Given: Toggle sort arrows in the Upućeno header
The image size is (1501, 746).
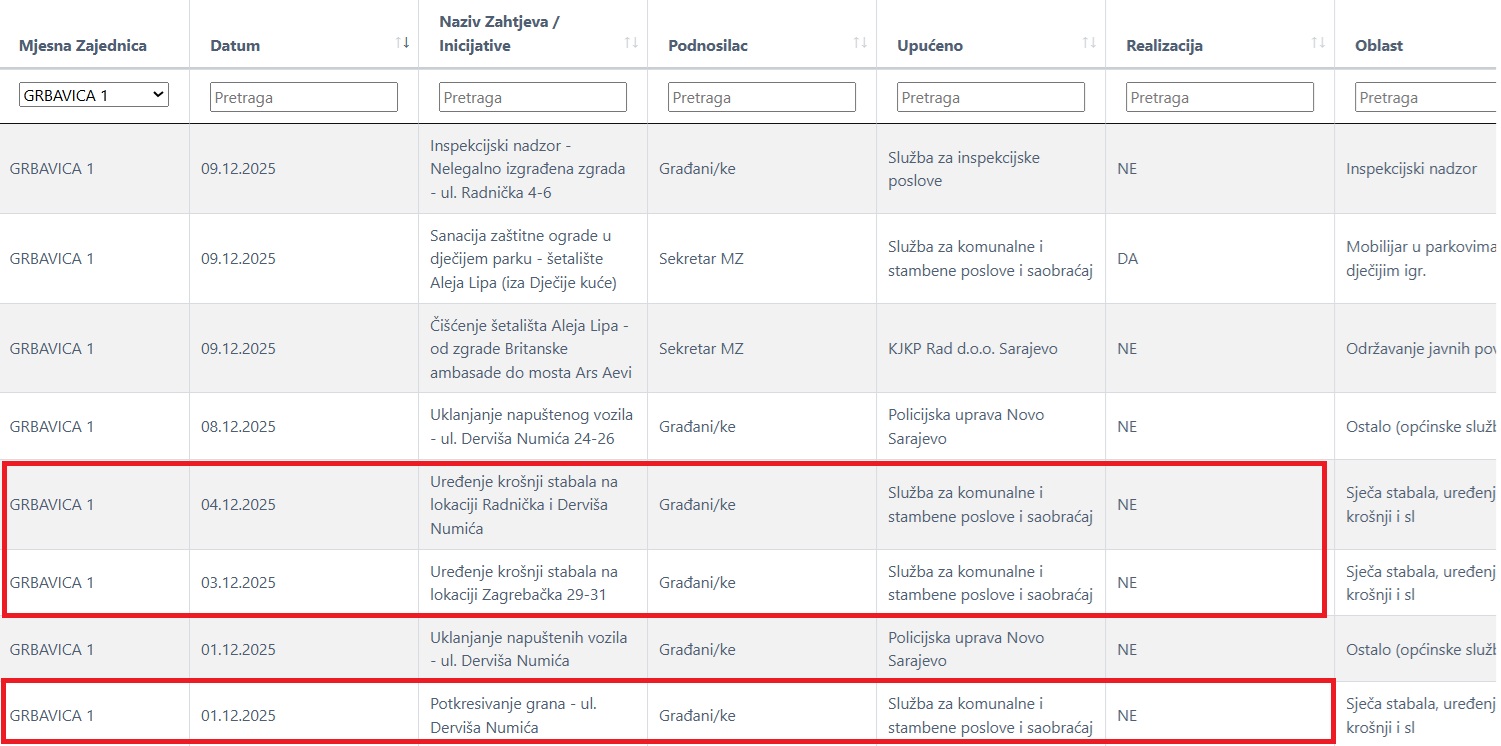Looking at the screenshot, I should (1089, 42).
